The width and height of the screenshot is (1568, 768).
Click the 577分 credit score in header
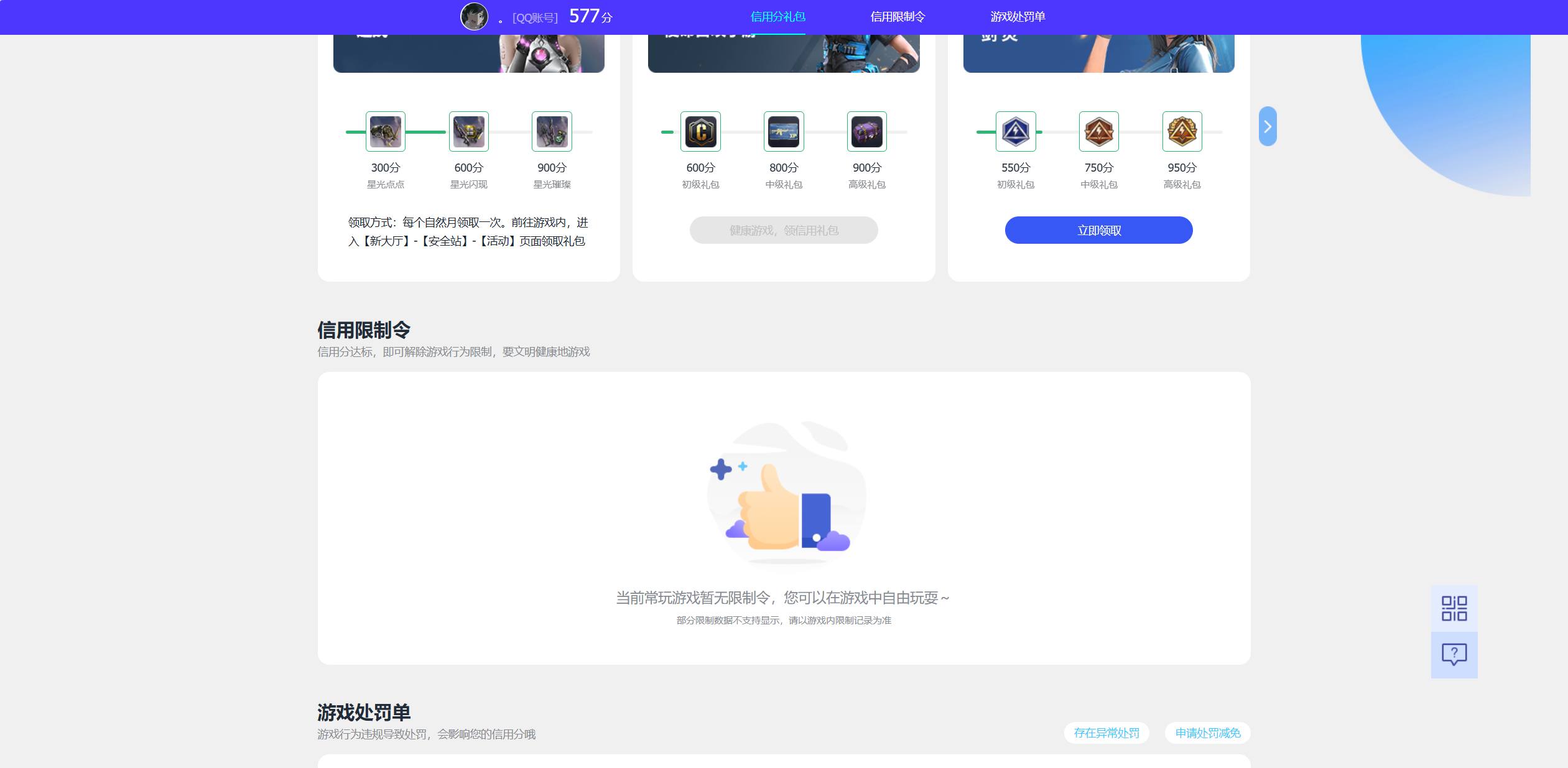(590, 16)
